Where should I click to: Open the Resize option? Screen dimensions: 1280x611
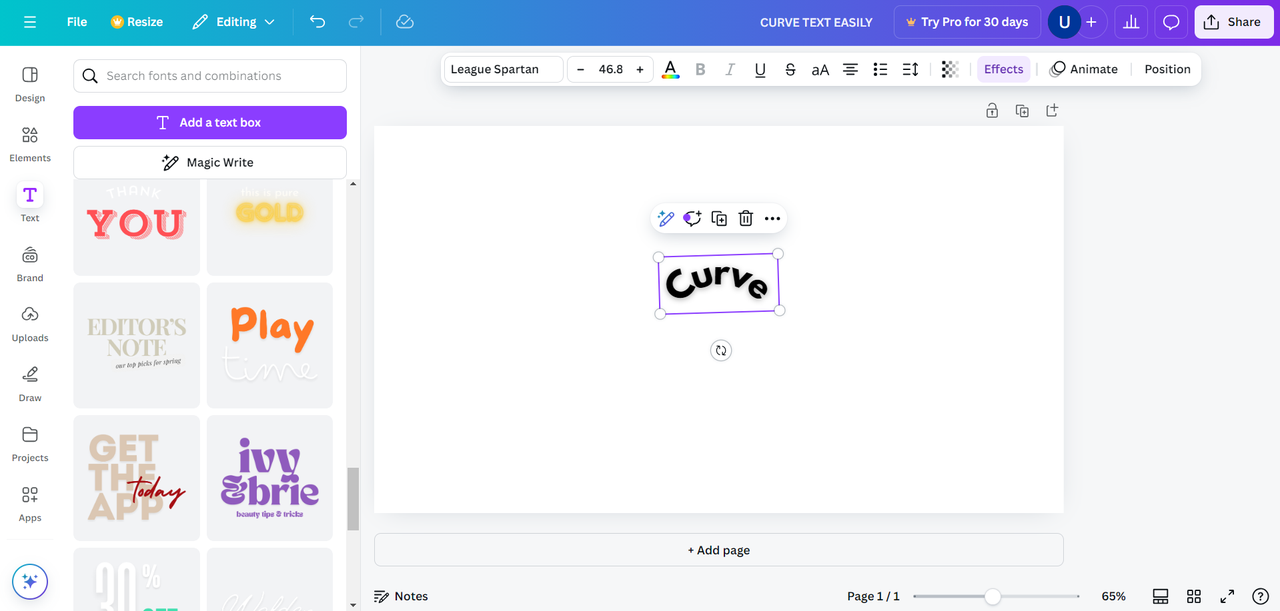point(137,22)
